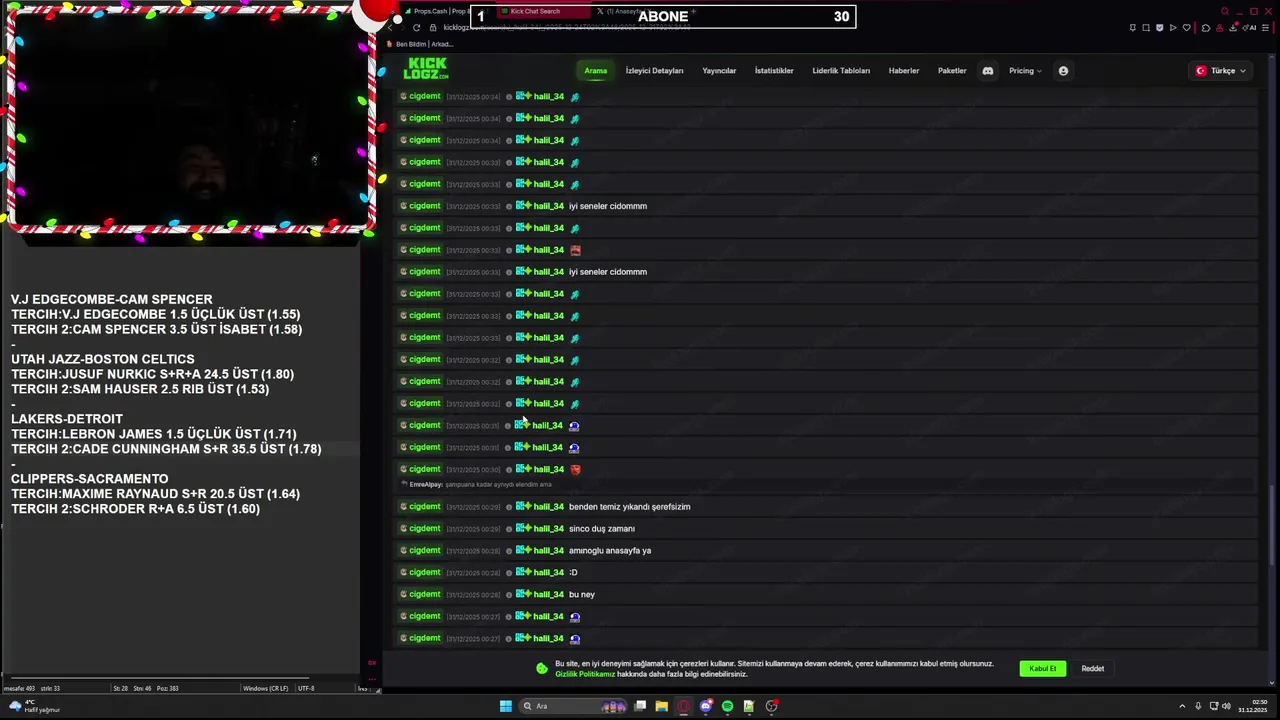1280x720 pixels.
Task: Open the Windows Start menu
Action: point(506,706)
